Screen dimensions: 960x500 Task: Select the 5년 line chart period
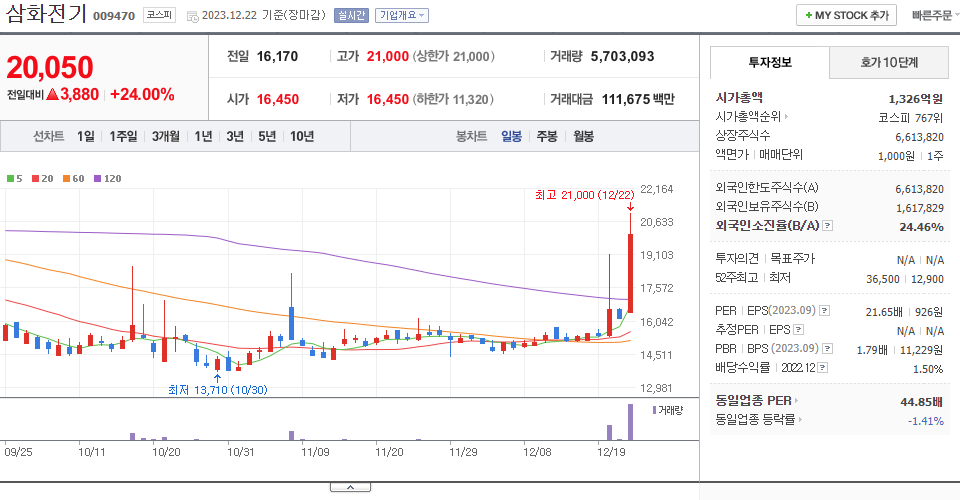tap(267, 136)
